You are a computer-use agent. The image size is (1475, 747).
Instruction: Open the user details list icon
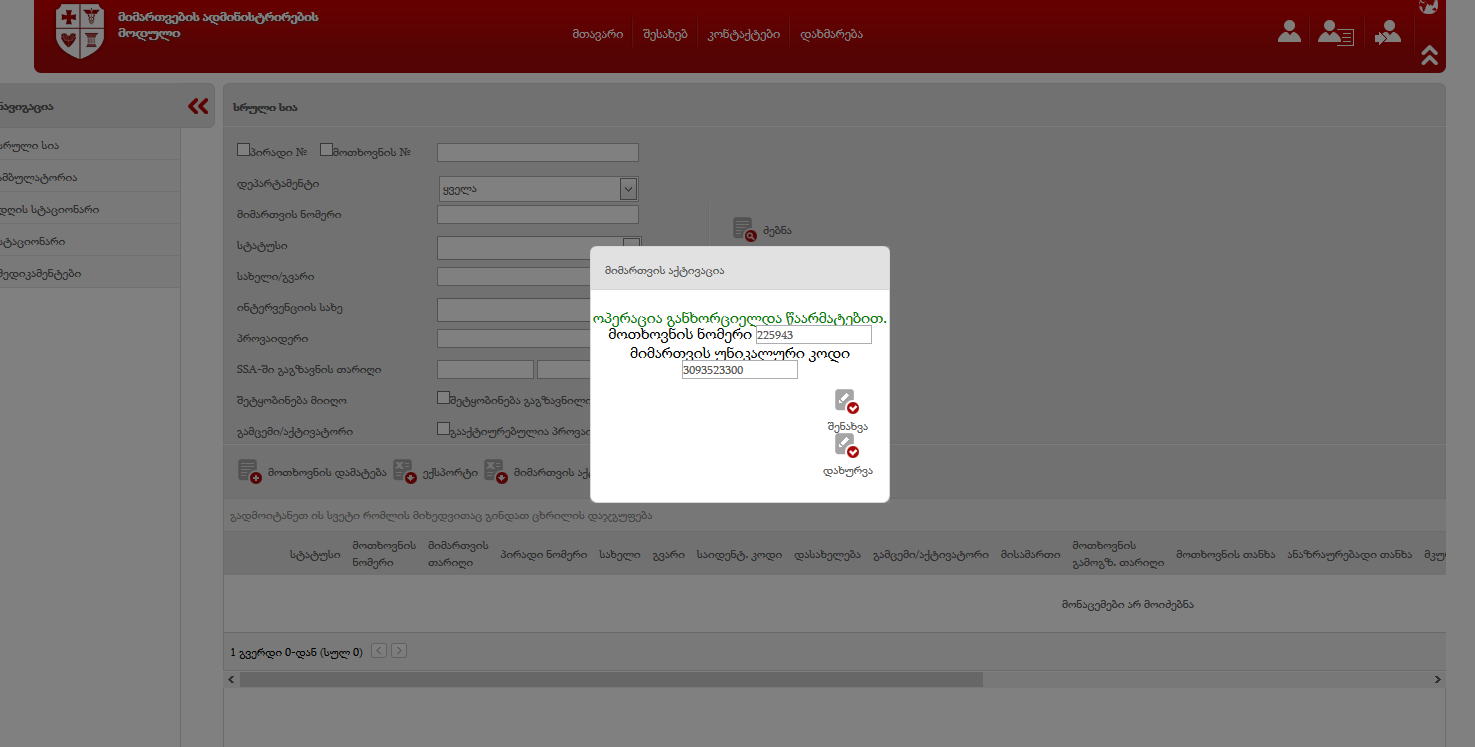click(1335, 33)
